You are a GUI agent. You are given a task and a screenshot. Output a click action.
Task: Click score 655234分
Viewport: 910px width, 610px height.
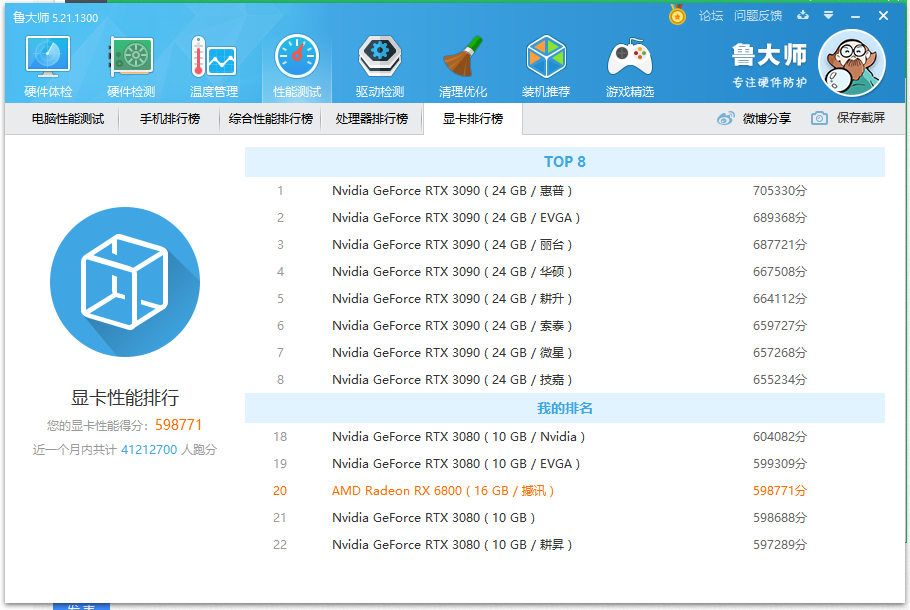pos(779,380)
